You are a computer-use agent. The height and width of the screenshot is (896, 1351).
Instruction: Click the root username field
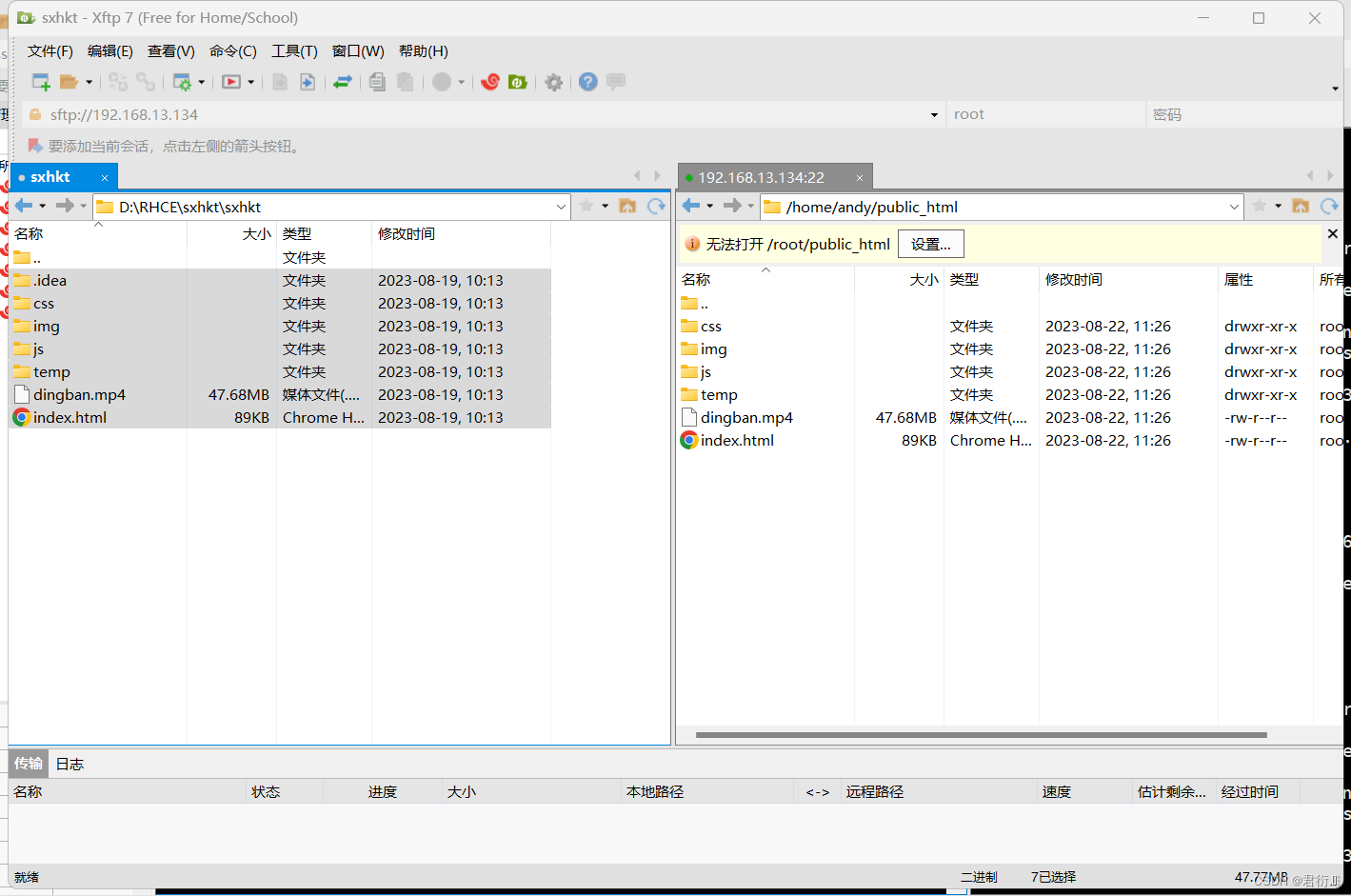pyautogui.click(x=1045, y=114)
